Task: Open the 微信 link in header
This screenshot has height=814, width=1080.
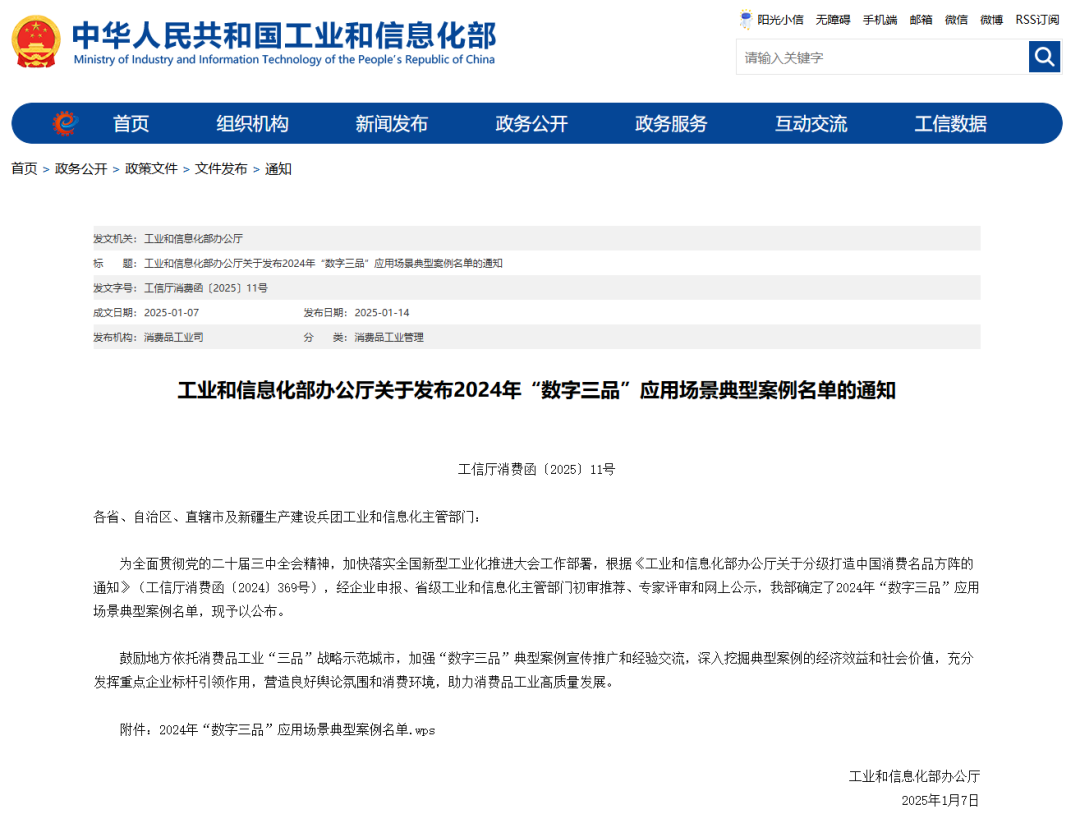Action: pos(956,19)
